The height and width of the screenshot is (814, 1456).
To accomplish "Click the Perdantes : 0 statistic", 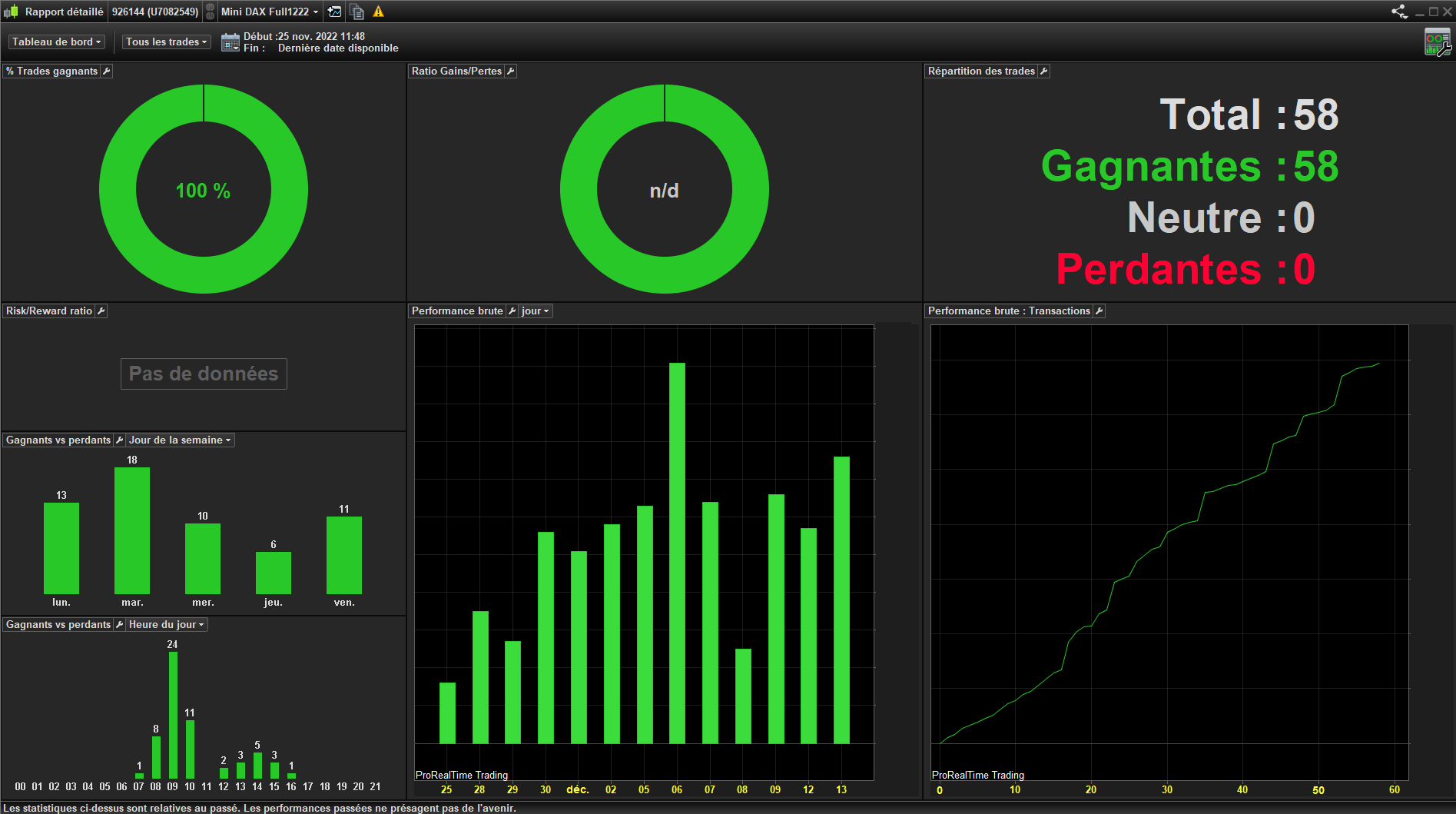I will 1186,269.
